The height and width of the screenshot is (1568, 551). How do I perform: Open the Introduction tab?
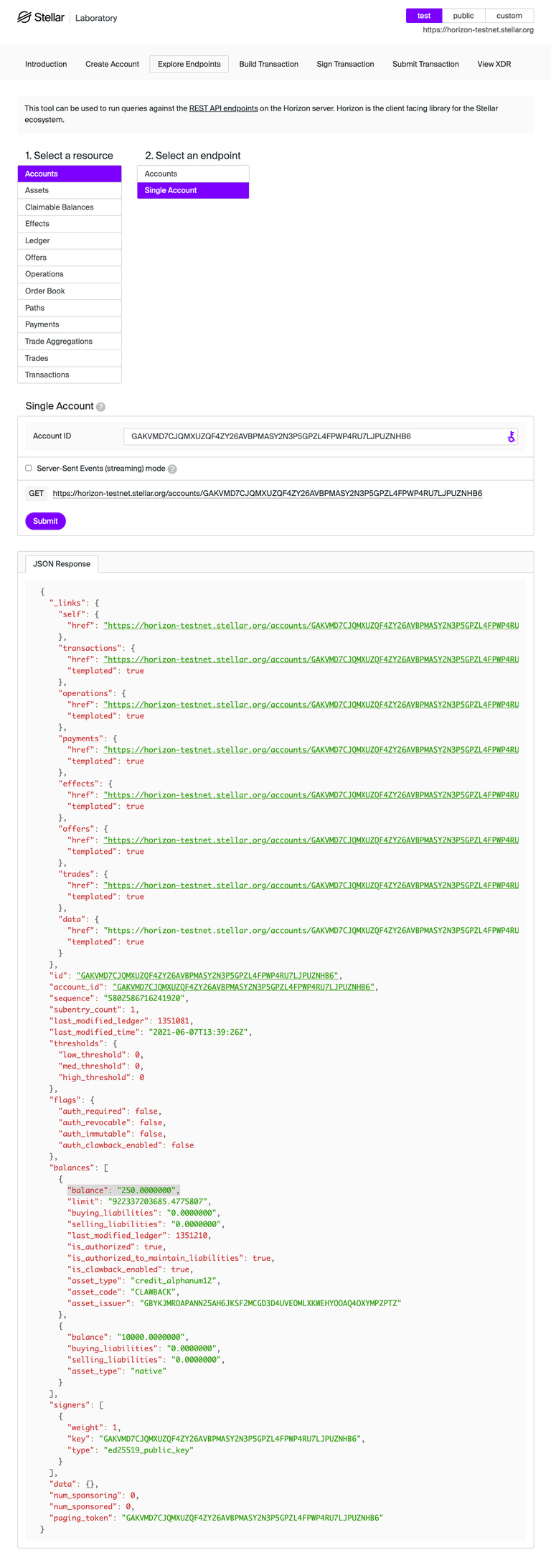pyautogui.click(x=46, y=64)
